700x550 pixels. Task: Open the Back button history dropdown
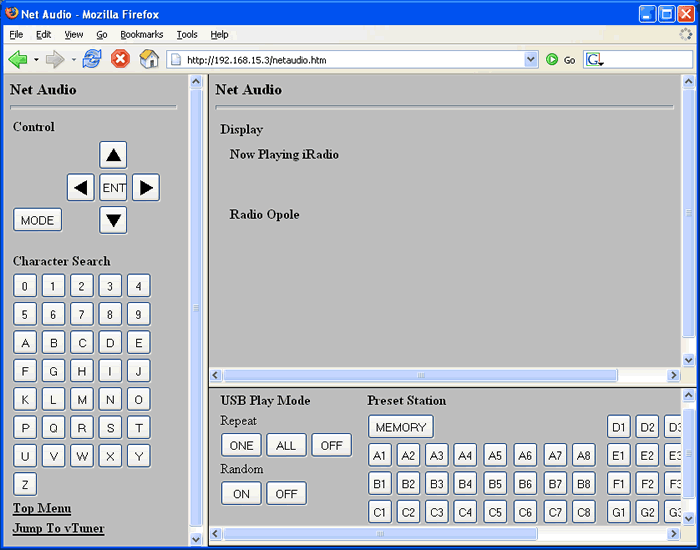tap(37, 60)
